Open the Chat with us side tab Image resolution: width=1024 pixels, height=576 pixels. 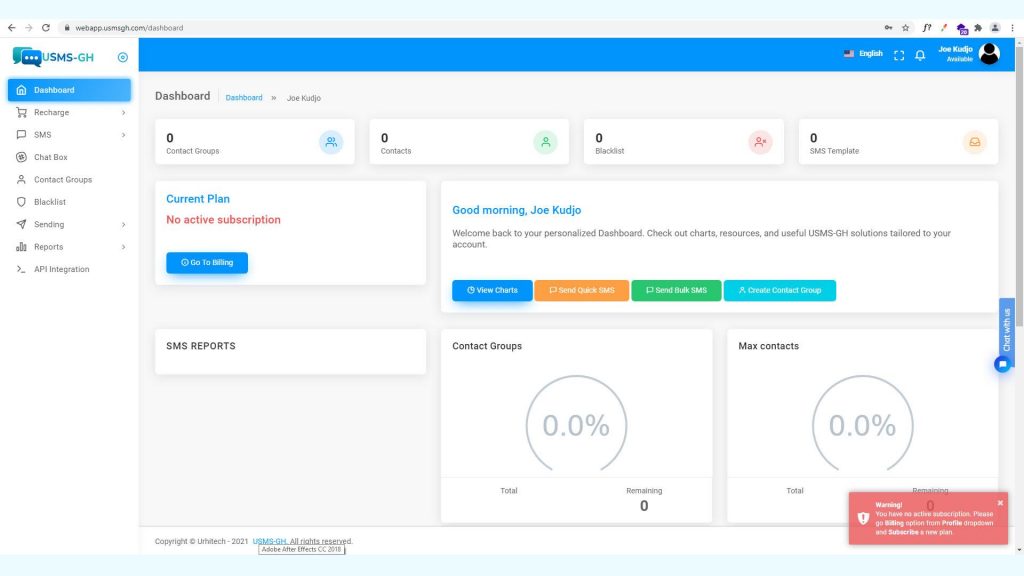tap(1006, 329)
